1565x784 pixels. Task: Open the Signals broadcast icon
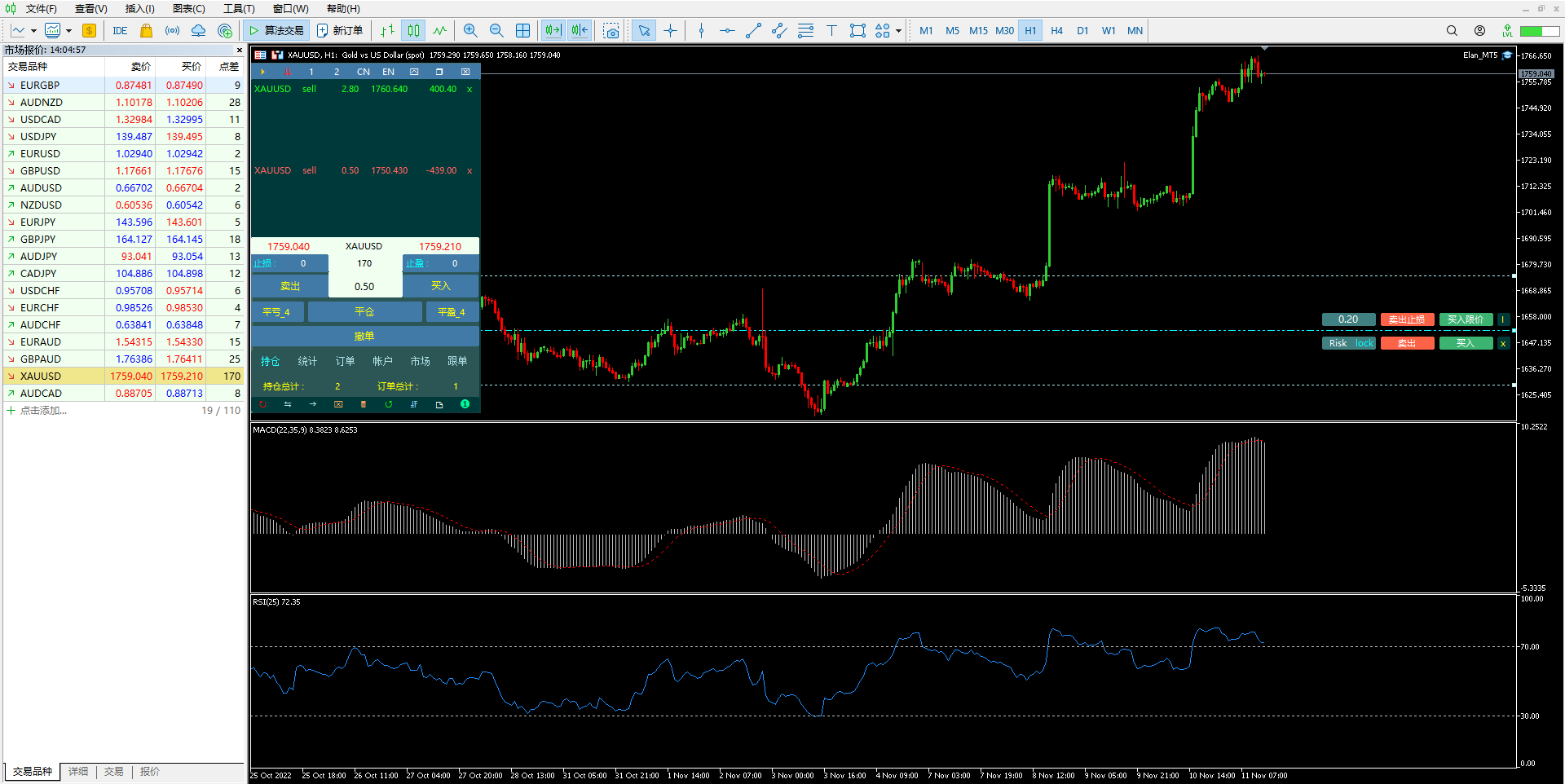click(172, 31)
